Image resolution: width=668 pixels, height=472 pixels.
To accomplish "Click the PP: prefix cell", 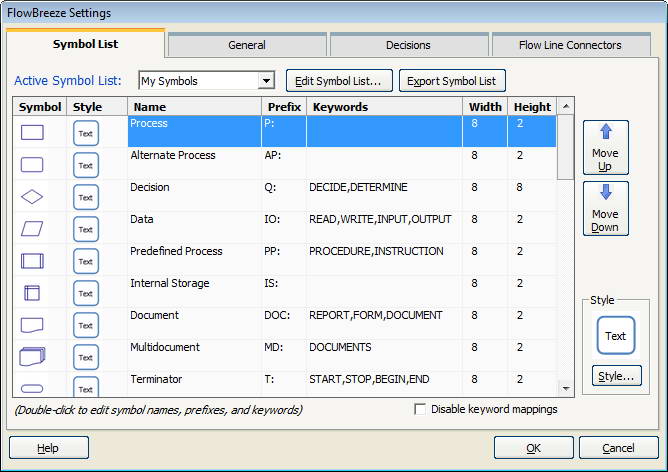I will point(284,259).
